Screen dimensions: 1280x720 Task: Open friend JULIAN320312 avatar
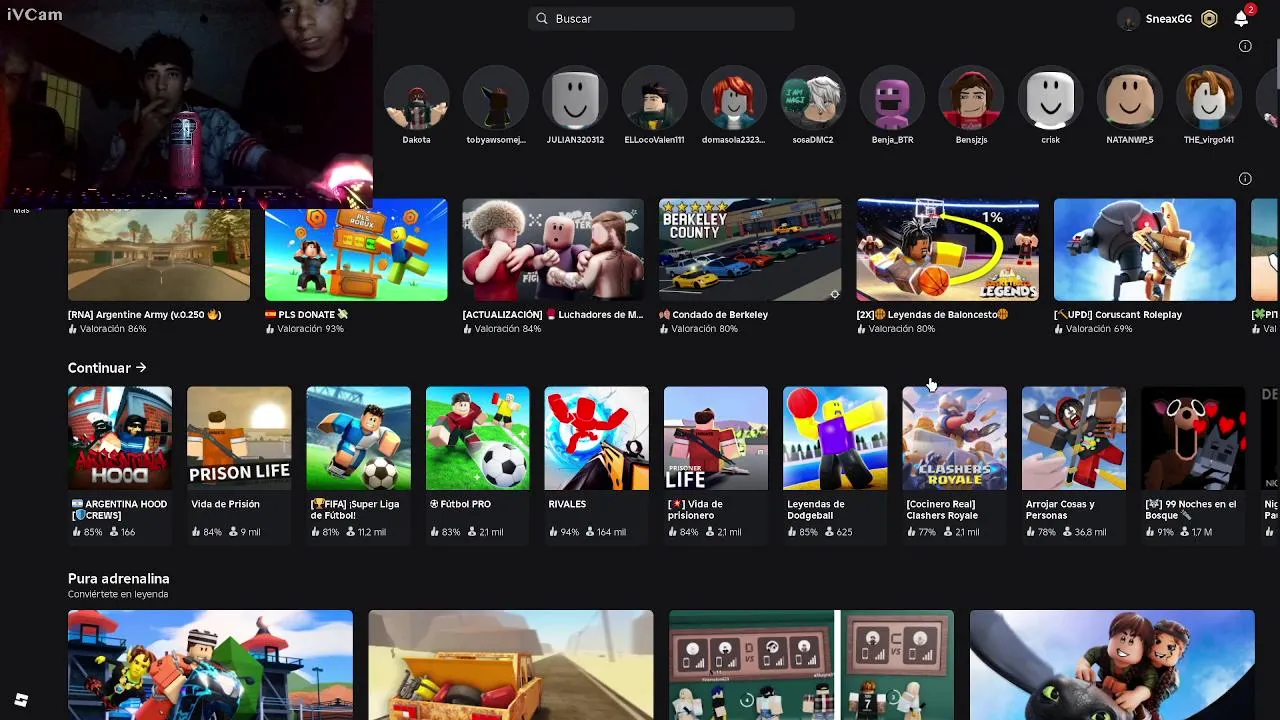tap(575, 98)
